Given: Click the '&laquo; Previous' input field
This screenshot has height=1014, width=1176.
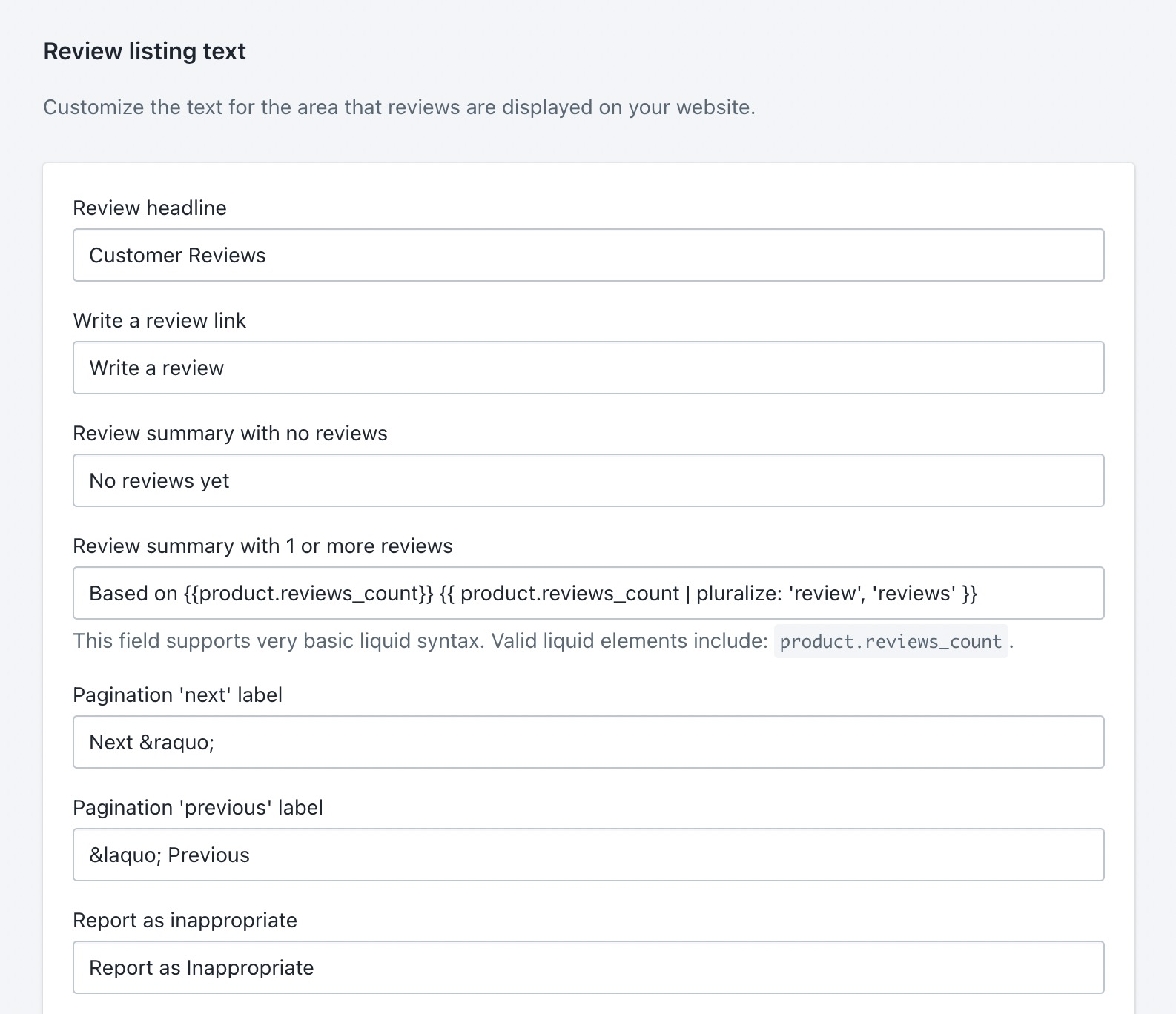Looking at the screenshot, I should 589,855.
